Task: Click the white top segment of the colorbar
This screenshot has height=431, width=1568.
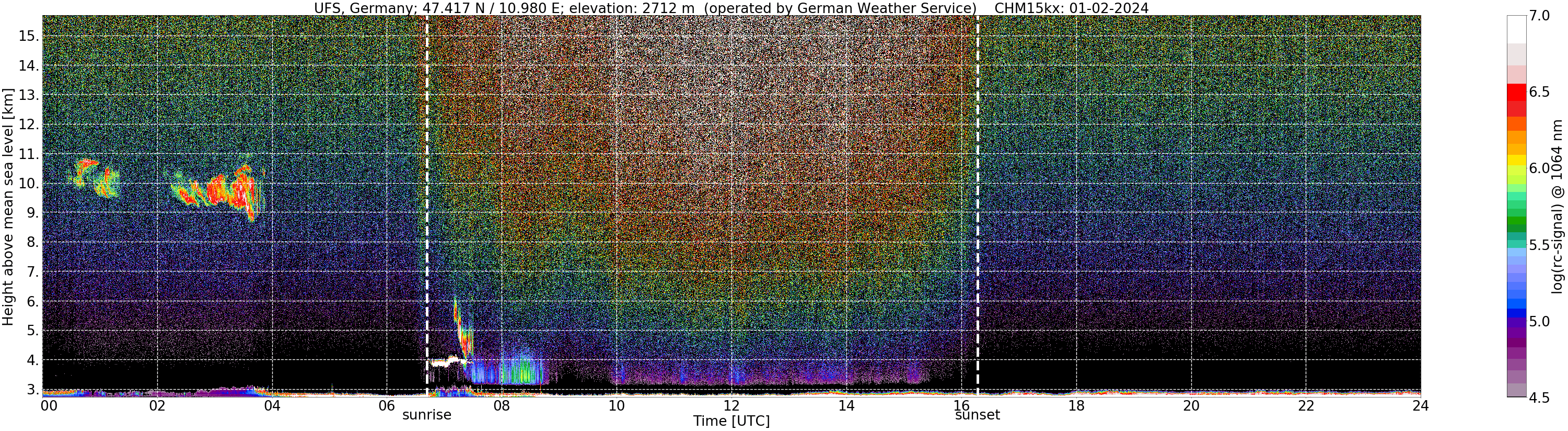Action: pos(1516,29)
